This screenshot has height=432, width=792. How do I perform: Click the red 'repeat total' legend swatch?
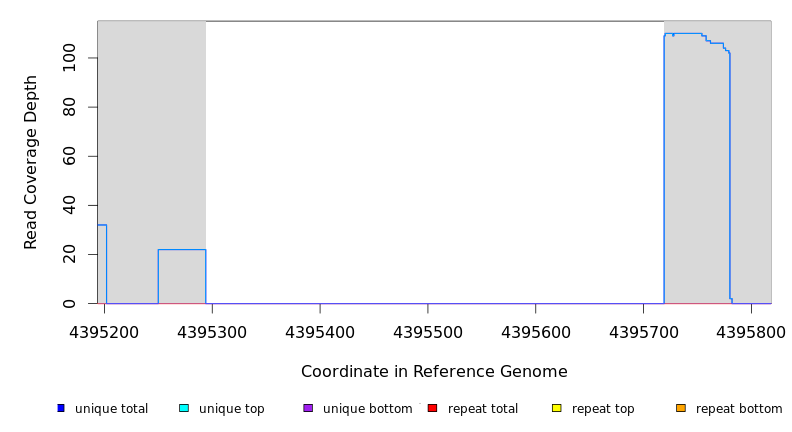(432, 408)
